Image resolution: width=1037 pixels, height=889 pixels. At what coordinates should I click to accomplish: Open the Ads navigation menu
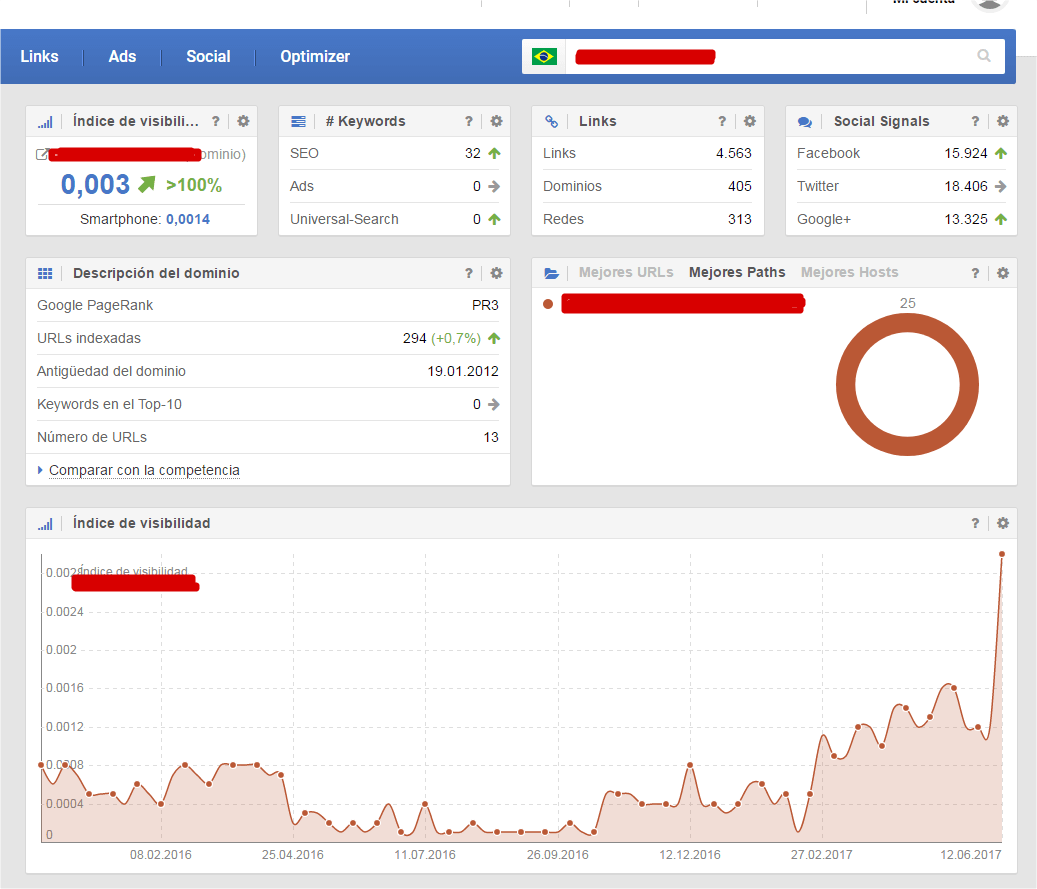coord(122,57)
